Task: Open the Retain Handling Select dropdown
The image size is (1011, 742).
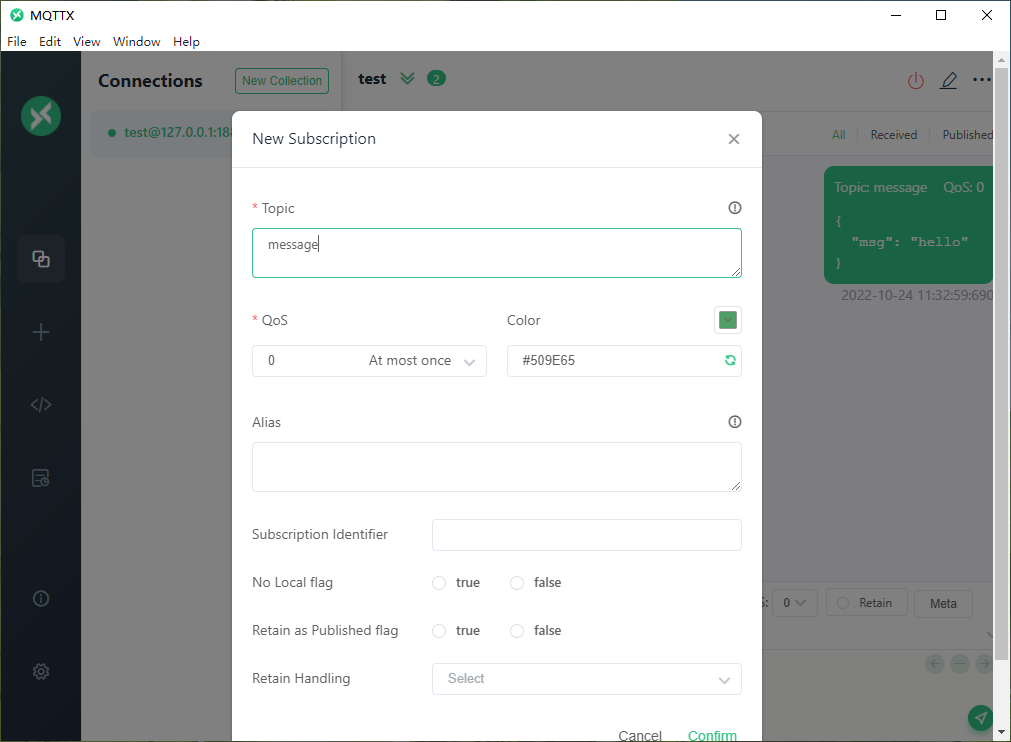Action: (586, 679)
